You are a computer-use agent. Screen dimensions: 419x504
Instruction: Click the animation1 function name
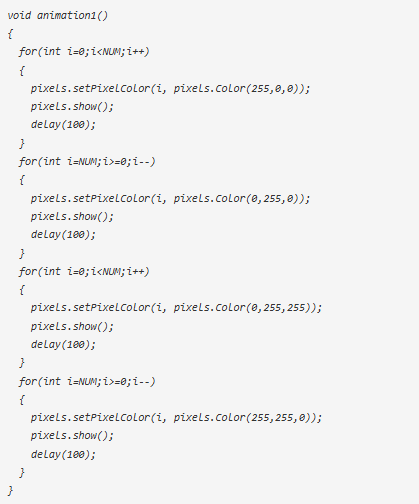coord(69,15)
